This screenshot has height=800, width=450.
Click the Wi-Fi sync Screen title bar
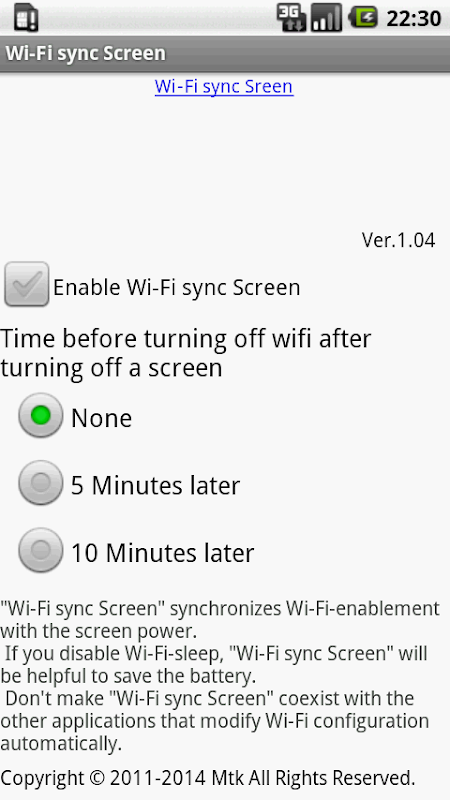point(225,54)
